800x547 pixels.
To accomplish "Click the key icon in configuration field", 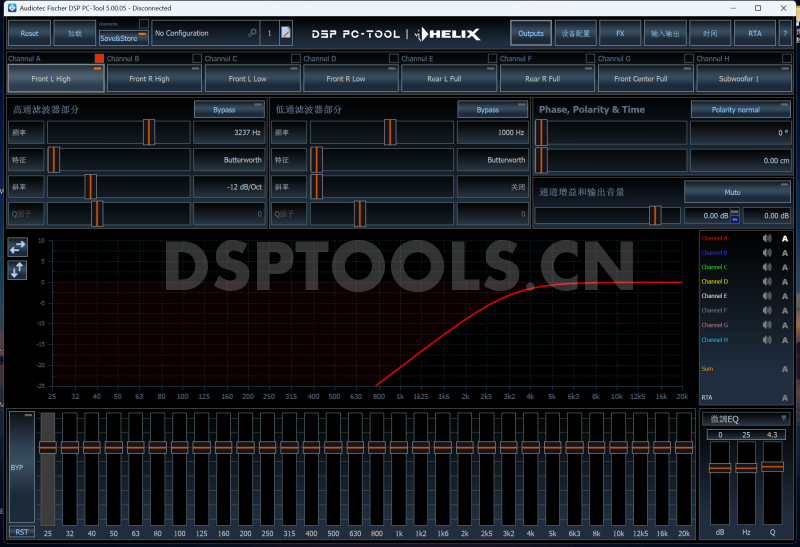I will coord(253,33).
